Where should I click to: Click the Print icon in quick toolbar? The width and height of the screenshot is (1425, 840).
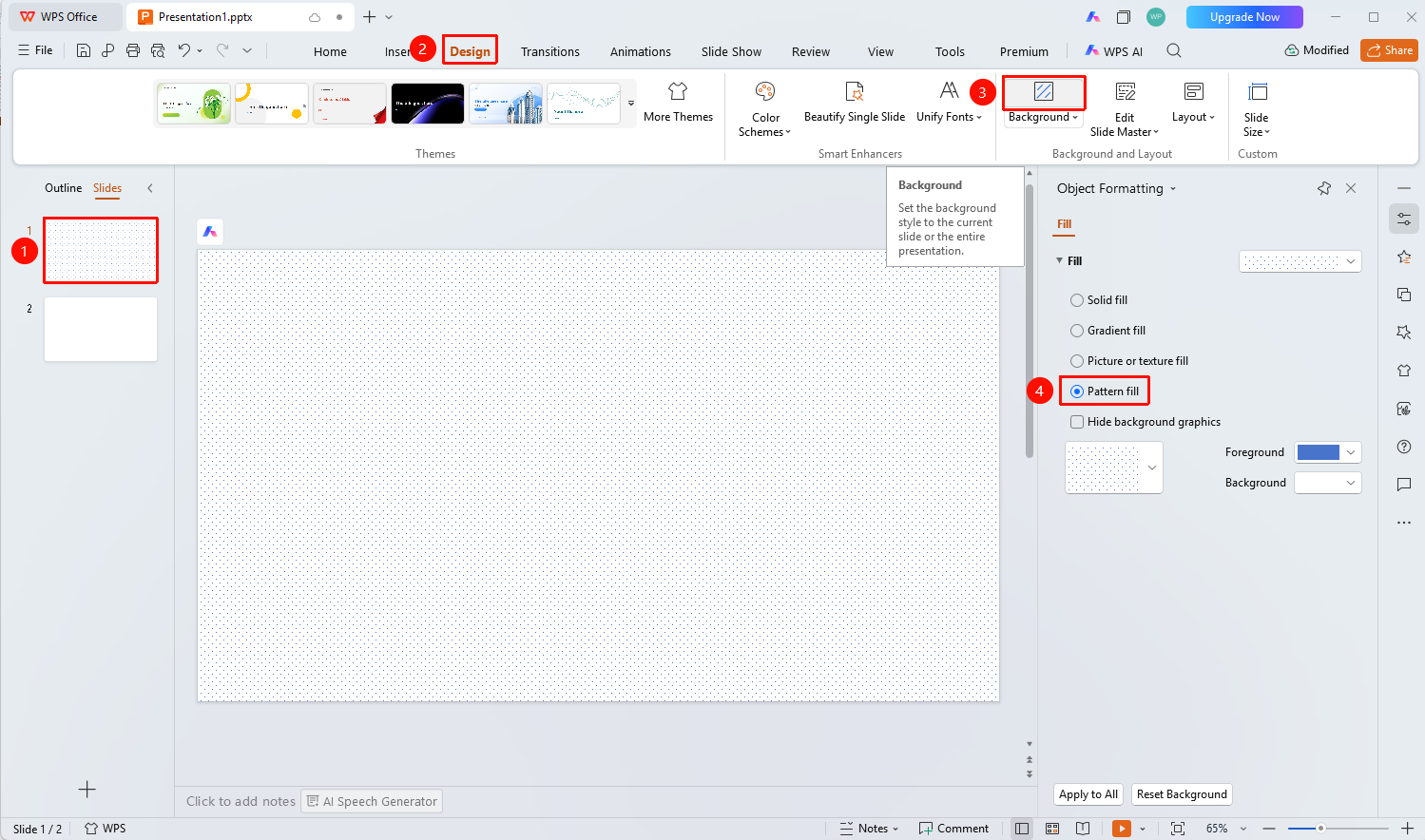[133, 50]
